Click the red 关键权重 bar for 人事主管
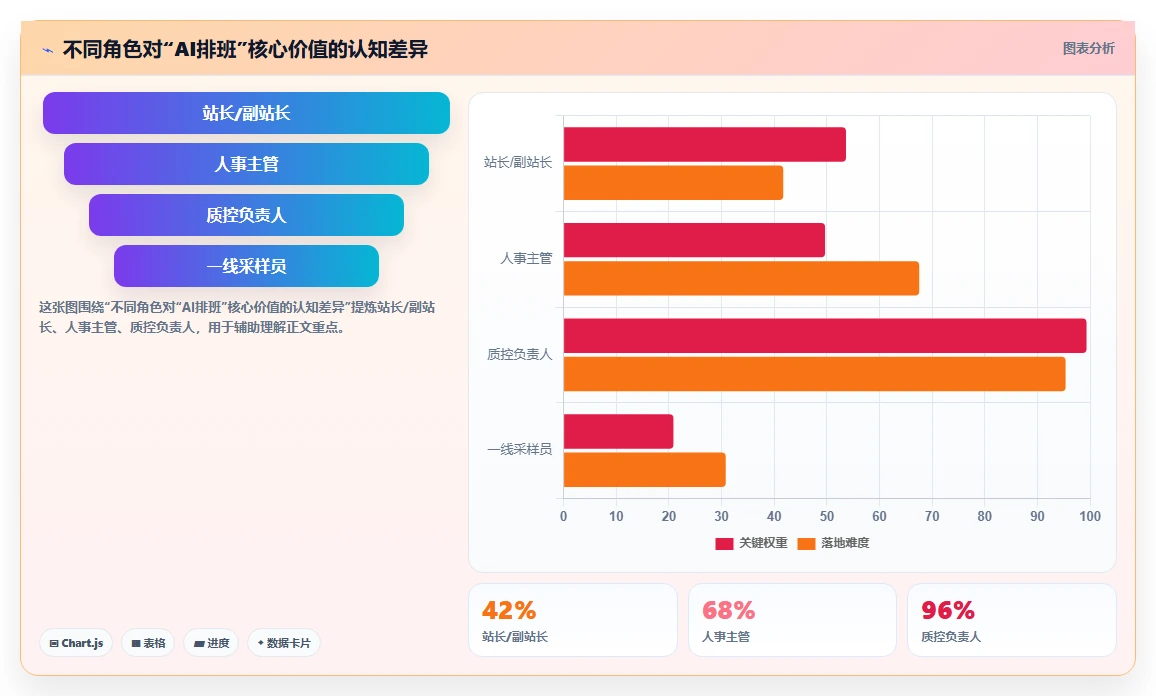This screenshot has height=696, width=1156. point(694,240)
